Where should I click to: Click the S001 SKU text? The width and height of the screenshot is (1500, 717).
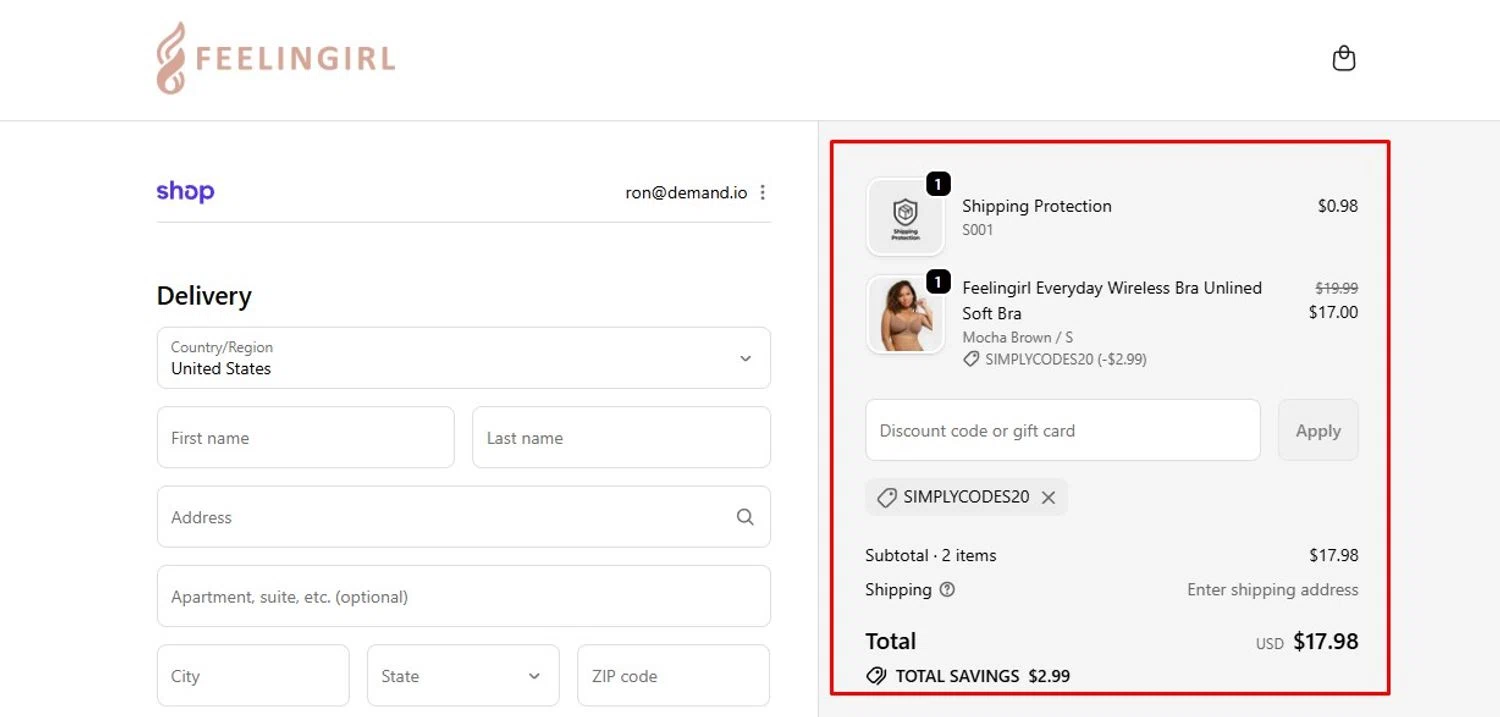[978, 230]
